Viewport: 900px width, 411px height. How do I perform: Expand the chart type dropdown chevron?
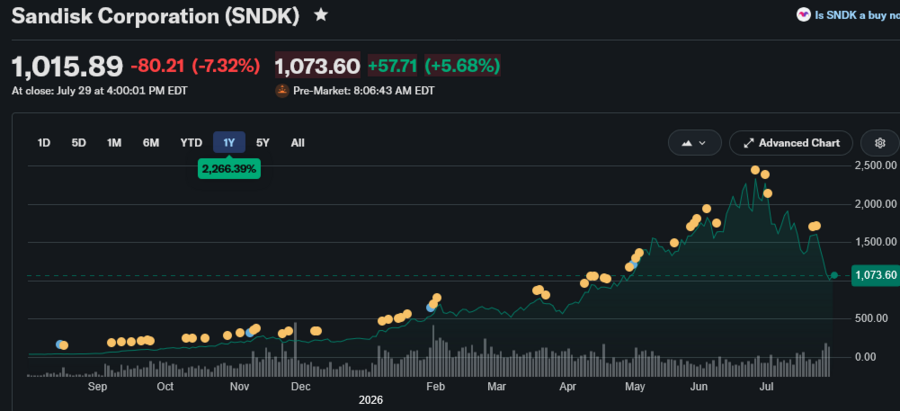click(x=702, y=143)
